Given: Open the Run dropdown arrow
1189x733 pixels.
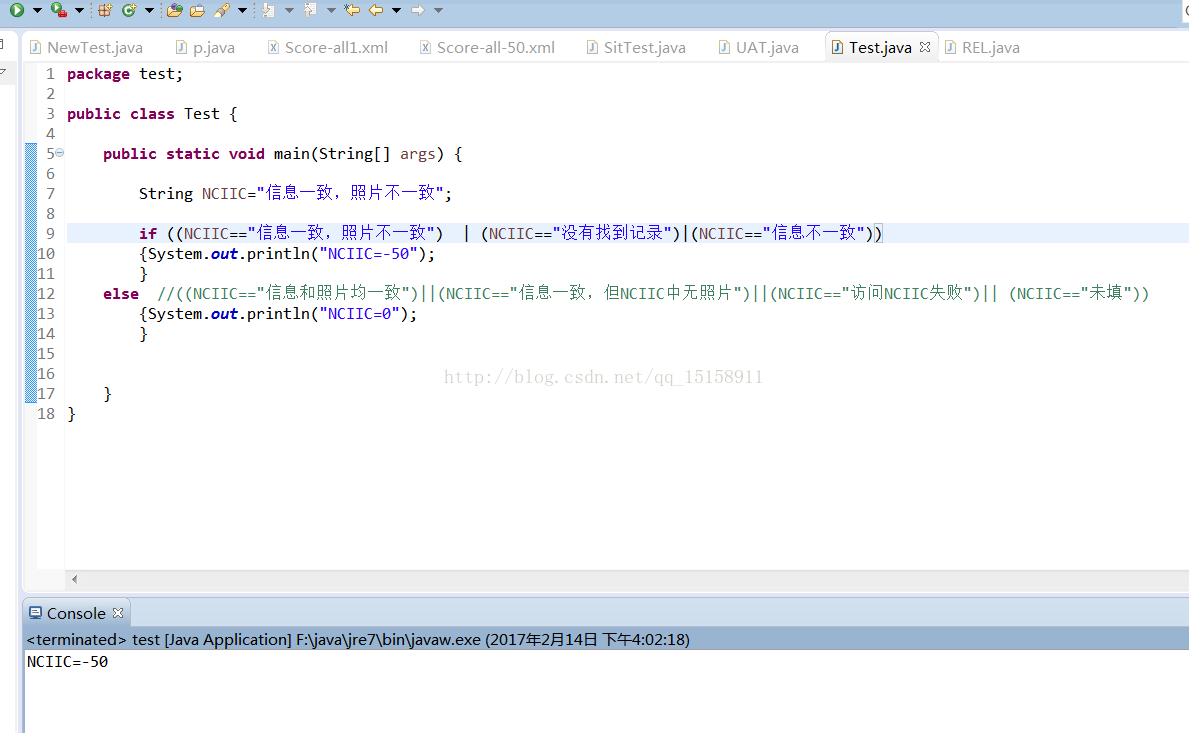Looking at the screenshot, I should tap(37, 11).
